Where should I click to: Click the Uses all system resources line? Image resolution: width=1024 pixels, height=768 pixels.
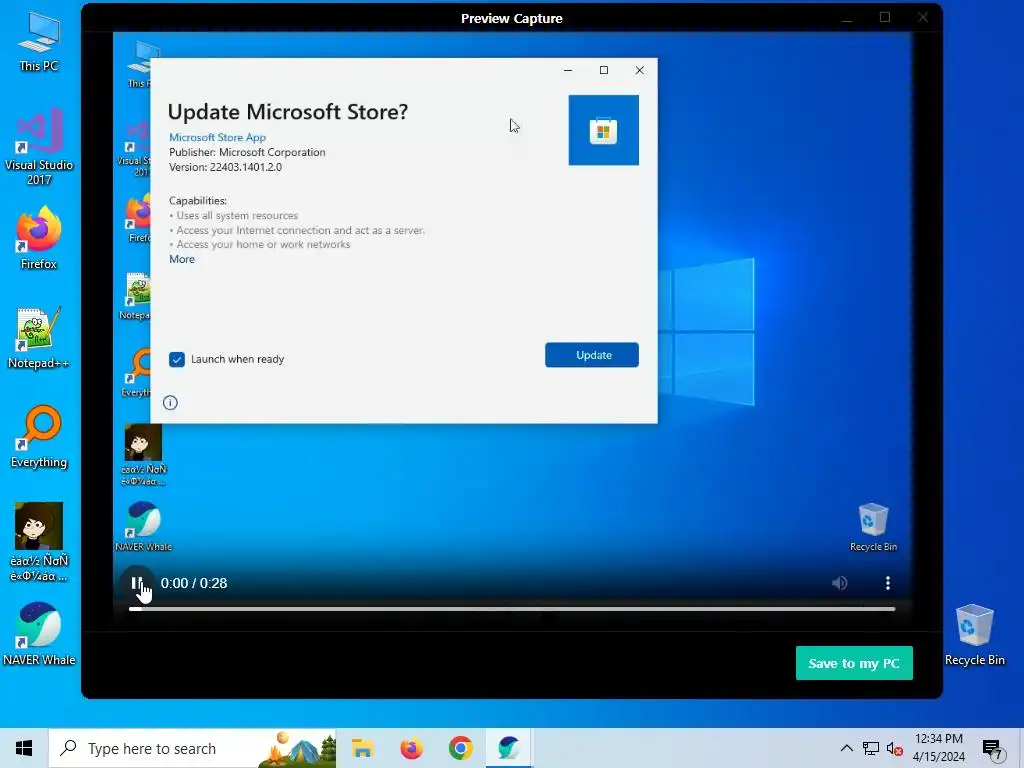[x=233, y=216]
